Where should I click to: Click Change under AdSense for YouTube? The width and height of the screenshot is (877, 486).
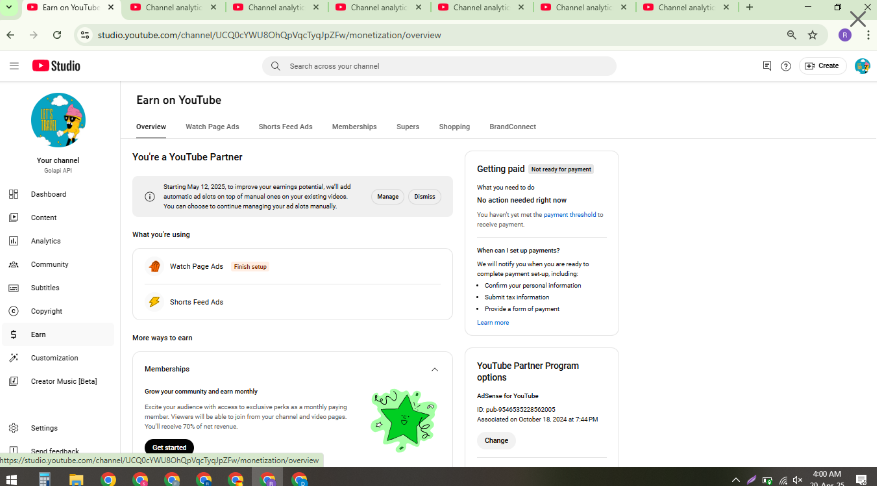pyautogui.click(x=496, y=441)
